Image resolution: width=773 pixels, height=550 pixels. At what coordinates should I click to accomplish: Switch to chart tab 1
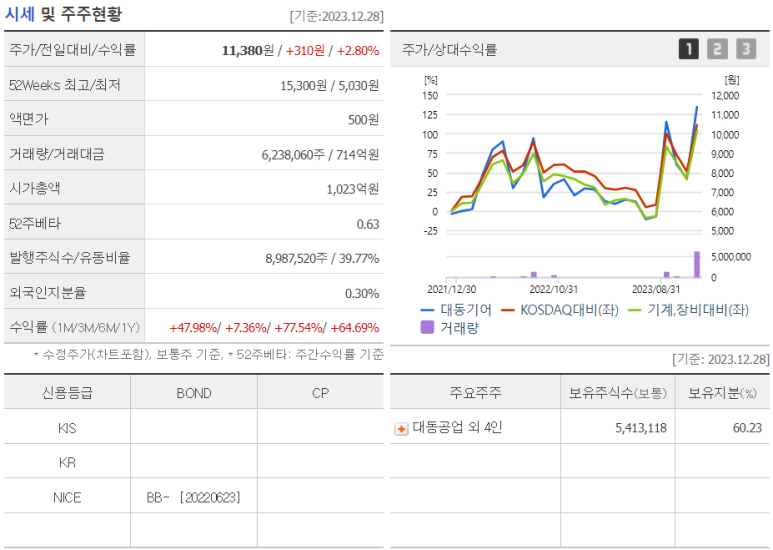[x=689, y=49]
